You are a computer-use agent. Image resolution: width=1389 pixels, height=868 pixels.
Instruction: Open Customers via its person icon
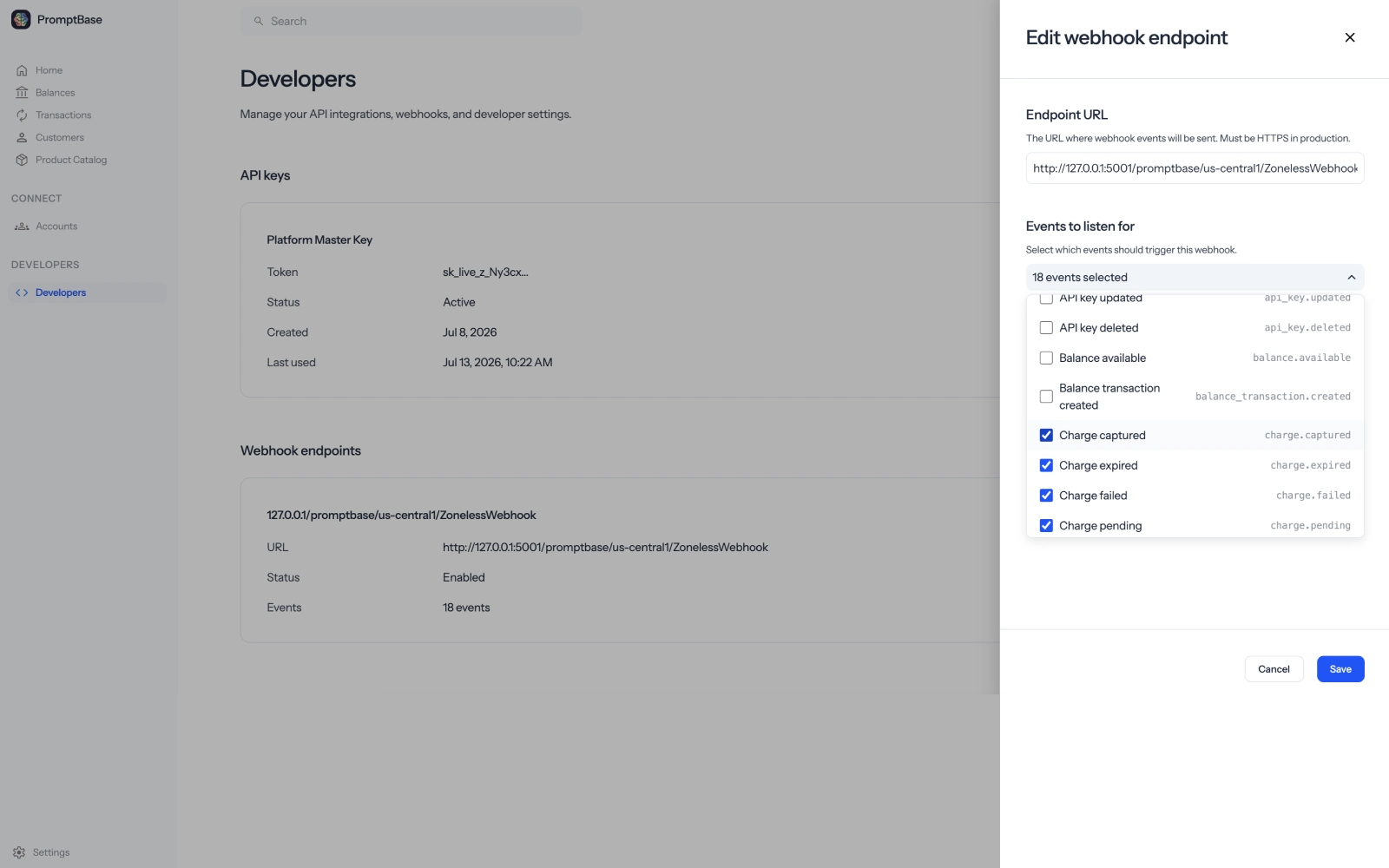tap(22, 137)
